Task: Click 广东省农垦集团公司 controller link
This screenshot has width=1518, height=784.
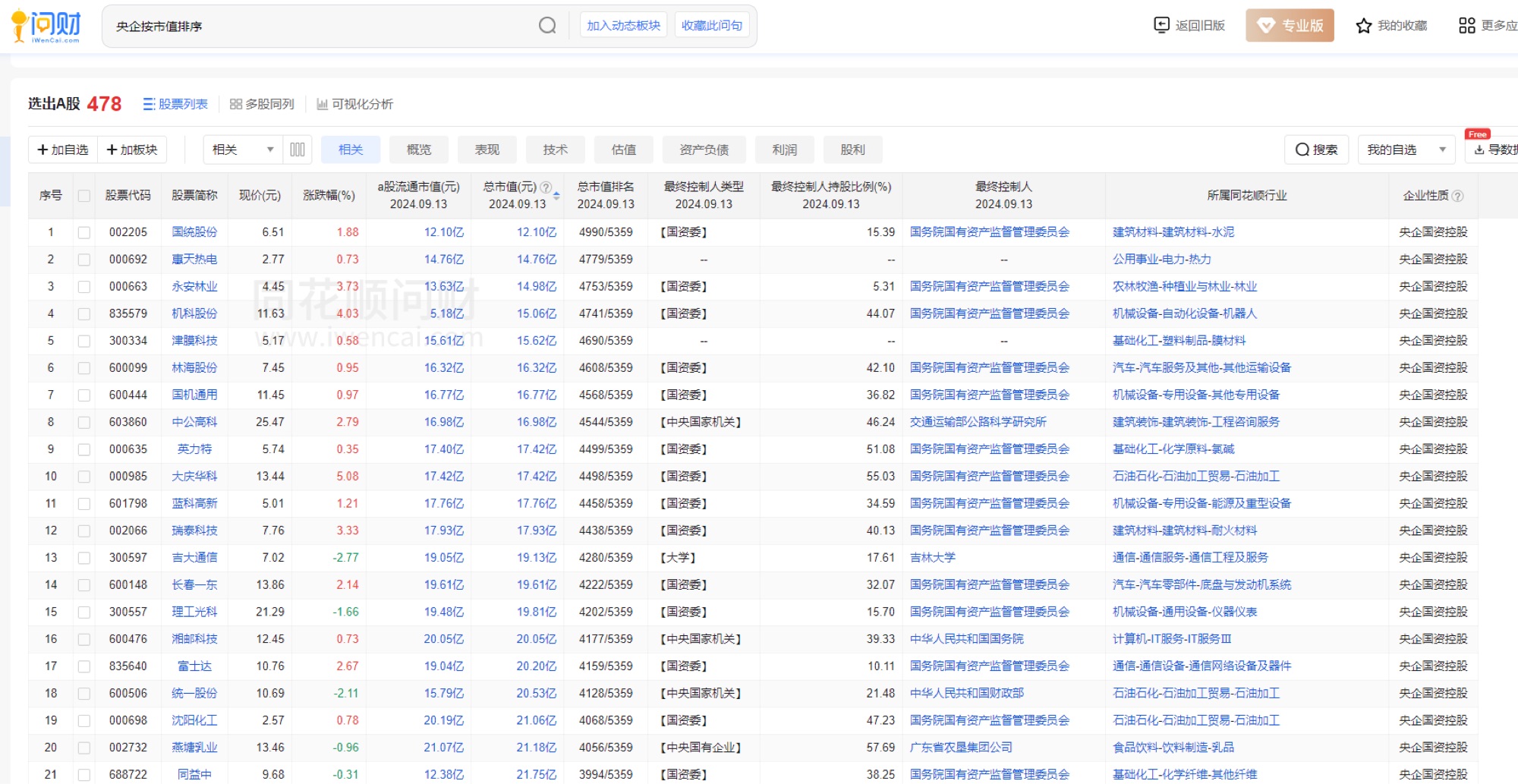Action: coord(961,748)
